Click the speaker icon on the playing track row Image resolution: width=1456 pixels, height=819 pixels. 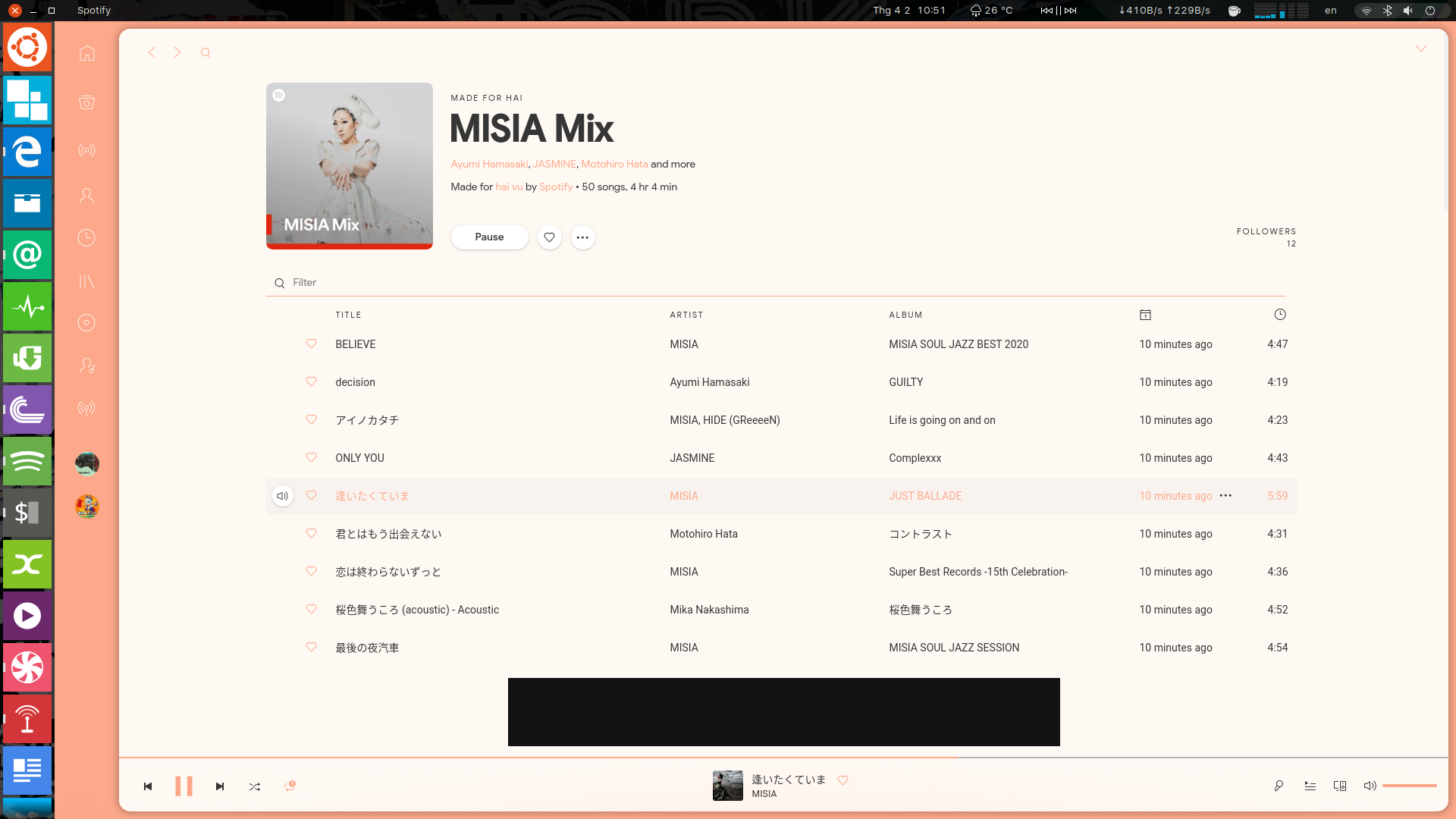[282, 496]
